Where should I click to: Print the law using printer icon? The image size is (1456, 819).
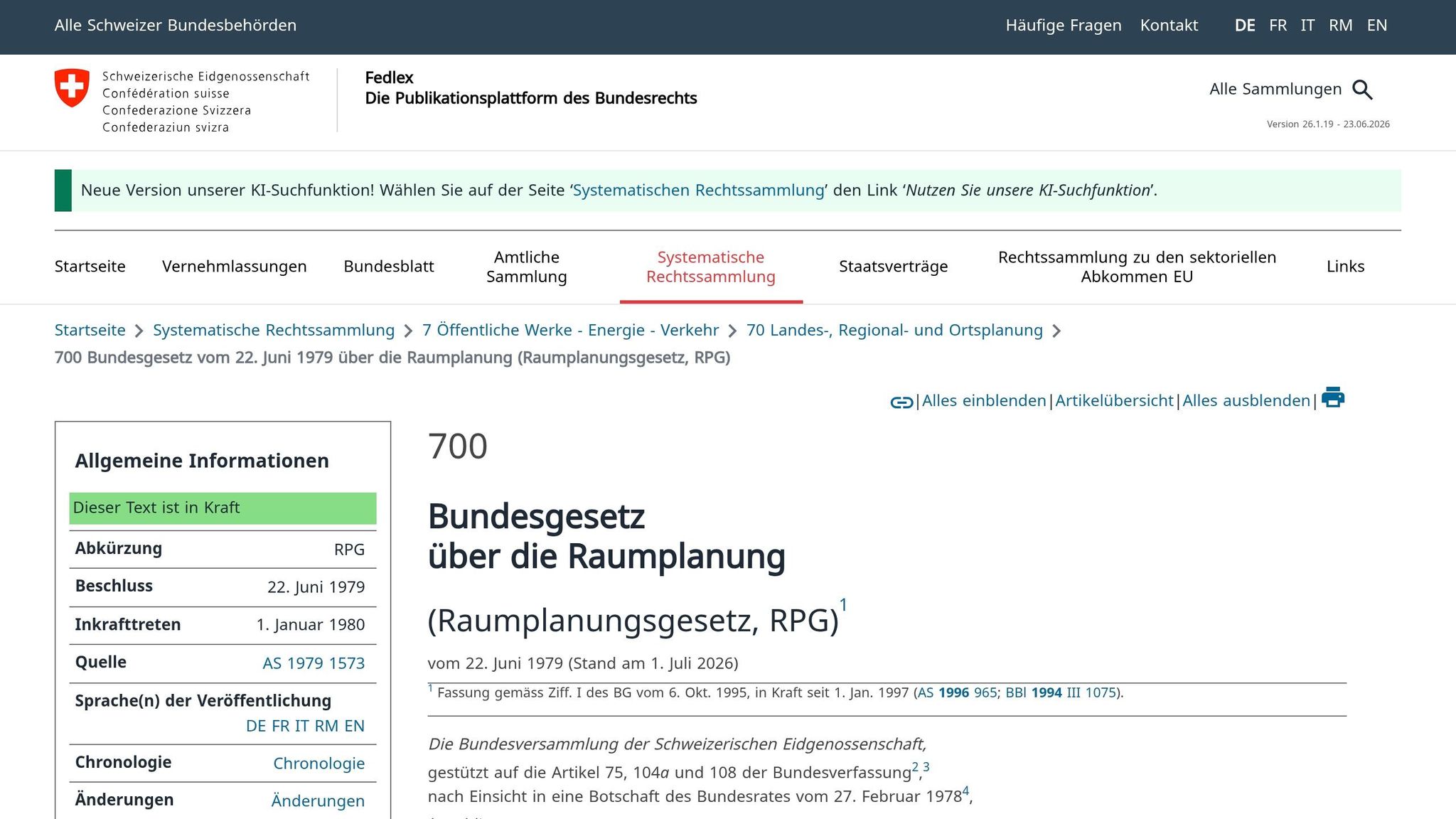coord(1333,397)
